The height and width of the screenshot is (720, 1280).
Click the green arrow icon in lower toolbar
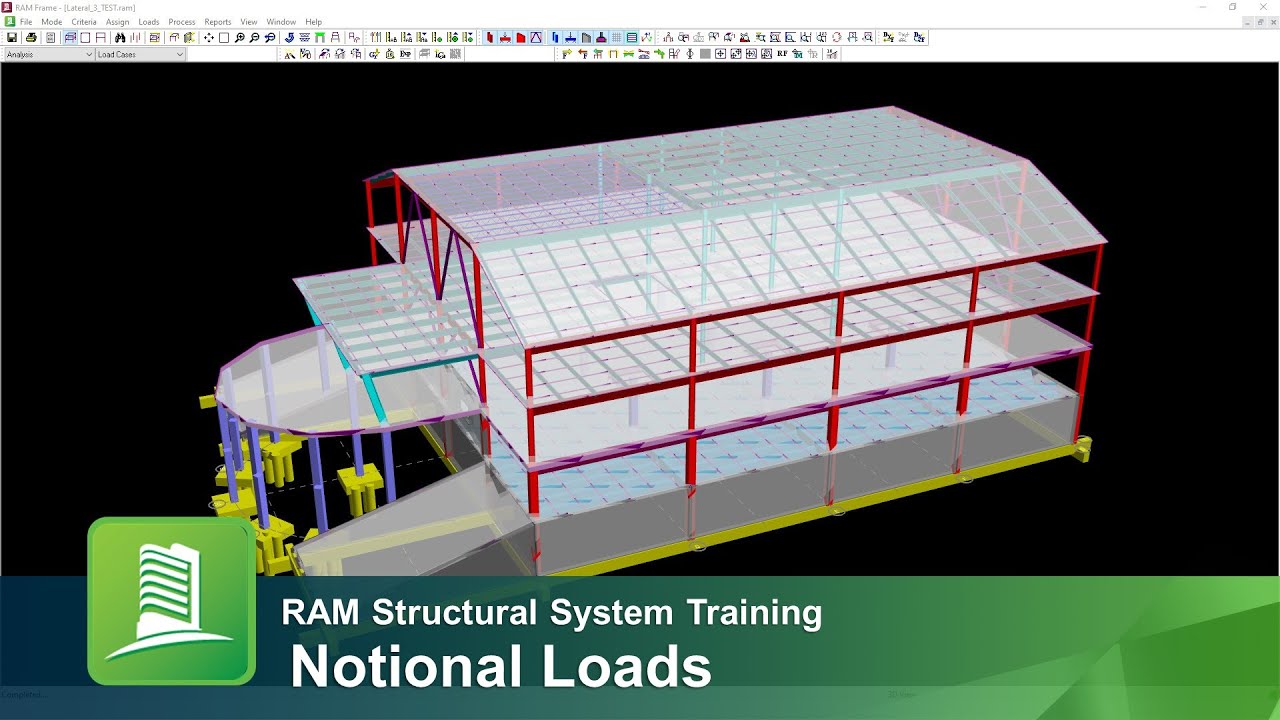click(x=660, y=54)
